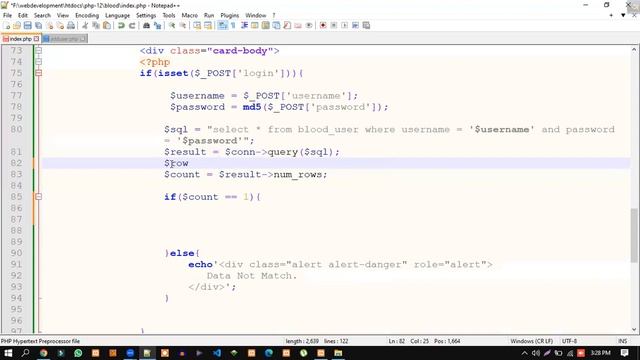Viewport: 640px width, 360px height.
Task: Open Find with binoculars icon
Action: point(146,26)
